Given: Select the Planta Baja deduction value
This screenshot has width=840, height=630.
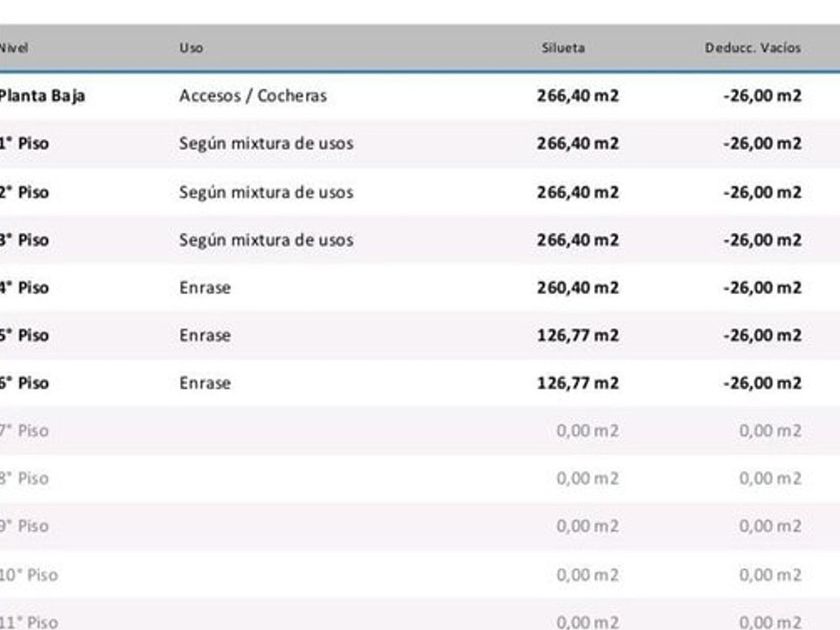Looking at the screenshot, I should point(762,96).
